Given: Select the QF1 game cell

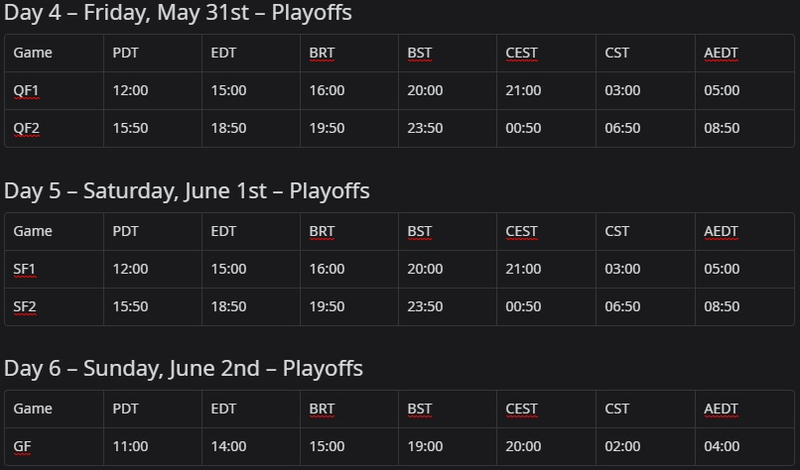Looking at the screenshot, I should click(54, 91).
